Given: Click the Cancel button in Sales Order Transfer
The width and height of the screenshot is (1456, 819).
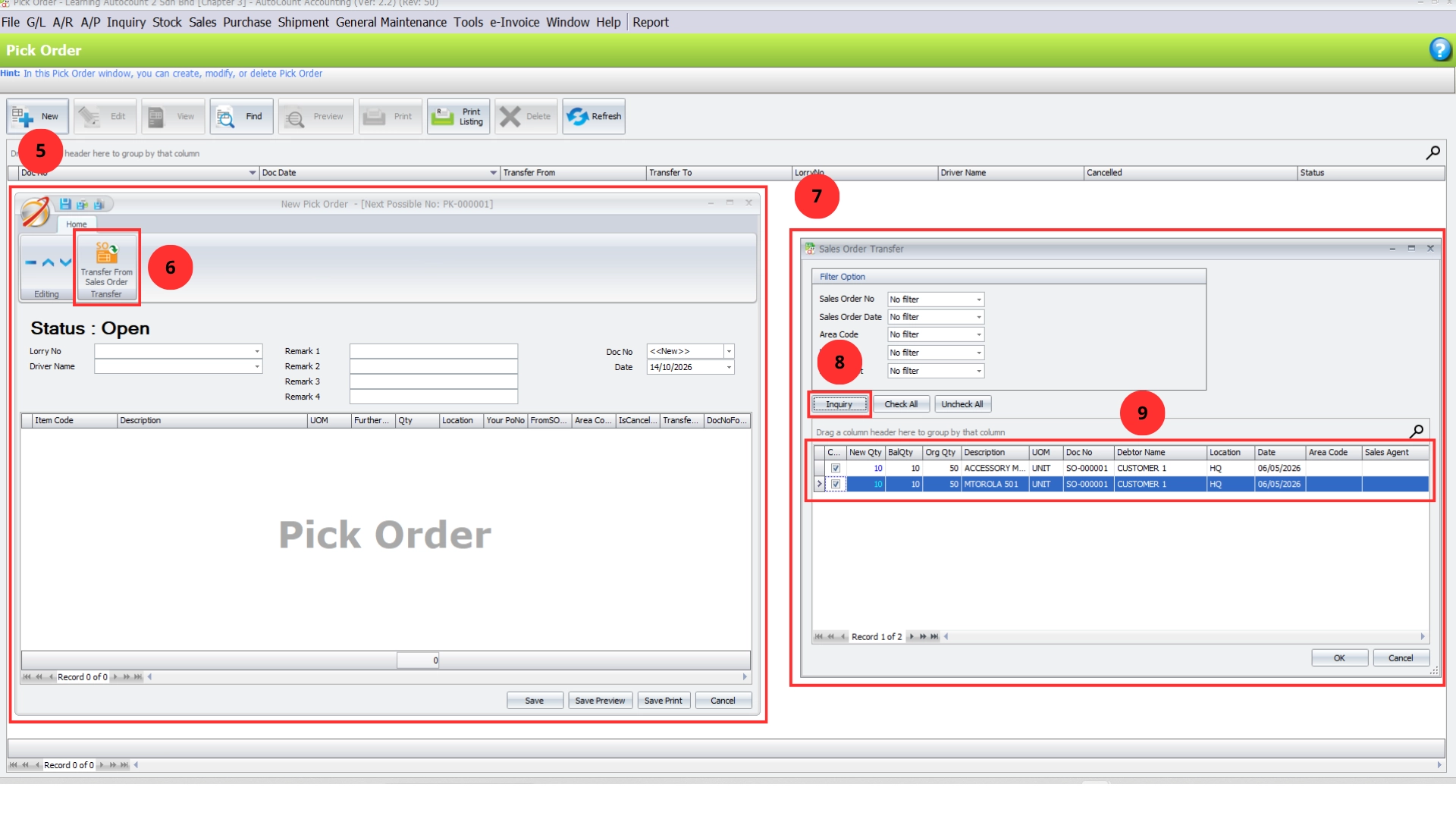Looking at the screenshot, I should tap(1401, 658).
